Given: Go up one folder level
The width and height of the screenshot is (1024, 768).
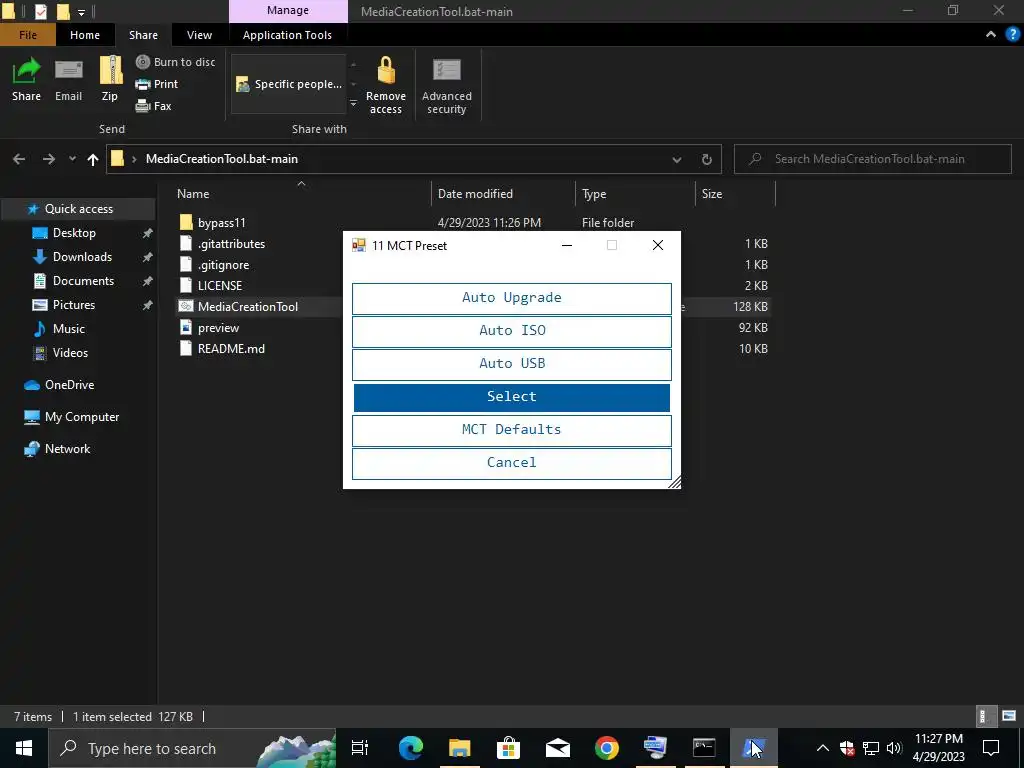Looking at the screenshot, I should tap(93, 159).
